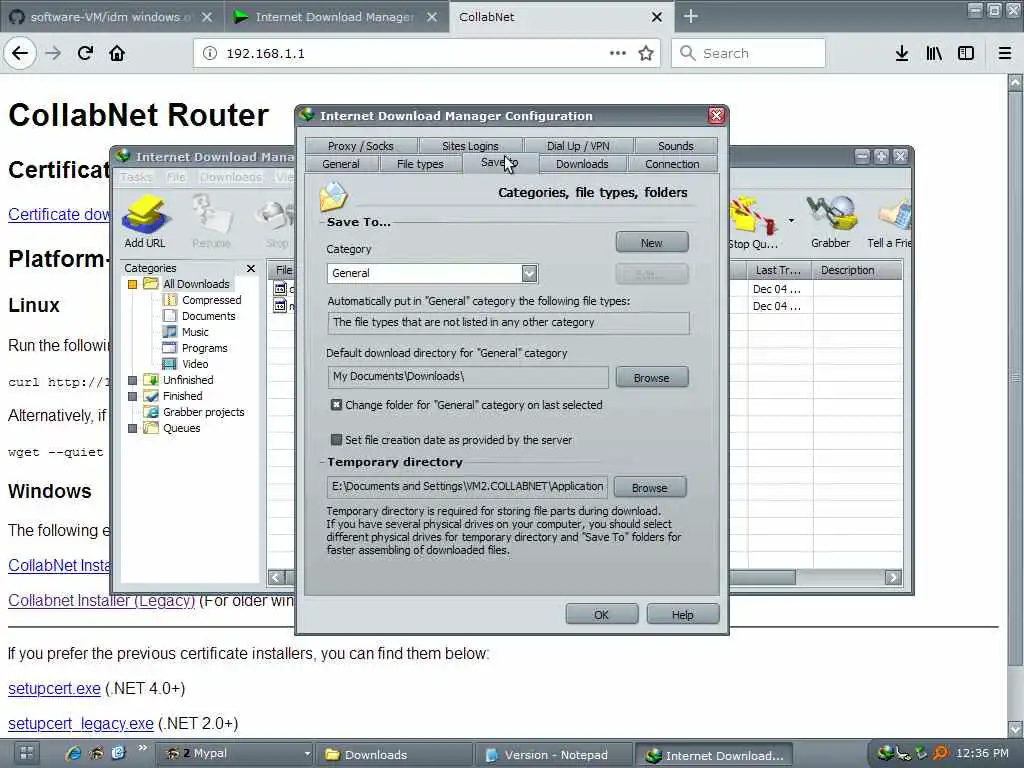Open the browser library icon

(x=934, y=53)
